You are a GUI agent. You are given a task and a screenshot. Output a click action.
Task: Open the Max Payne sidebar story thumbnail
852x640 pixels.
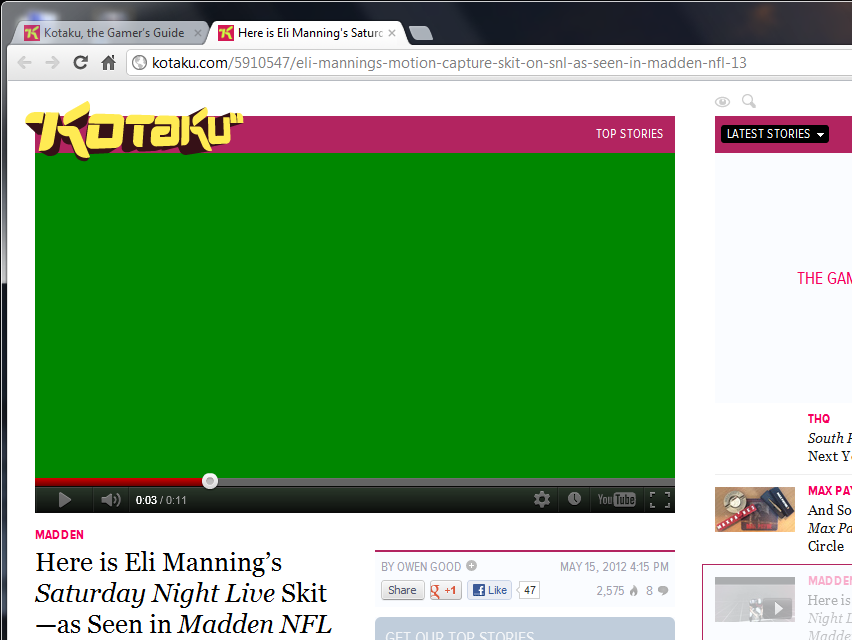755,509
